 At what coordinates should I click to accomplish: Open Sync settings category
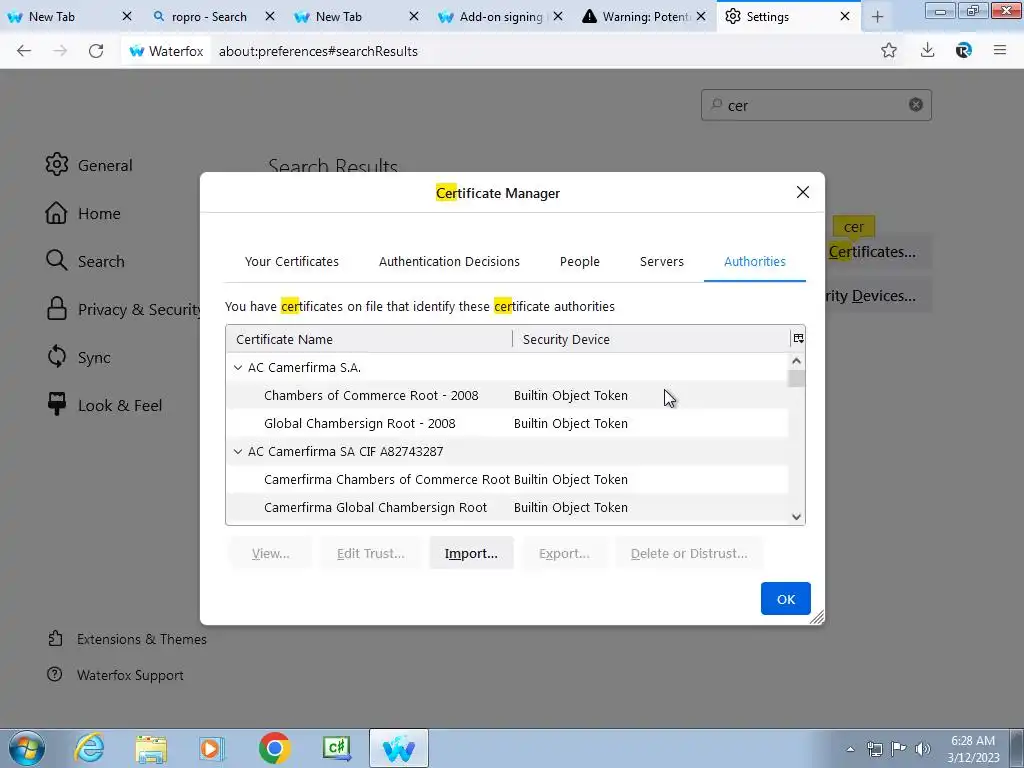pyautogui.click(x=78, y=357)
